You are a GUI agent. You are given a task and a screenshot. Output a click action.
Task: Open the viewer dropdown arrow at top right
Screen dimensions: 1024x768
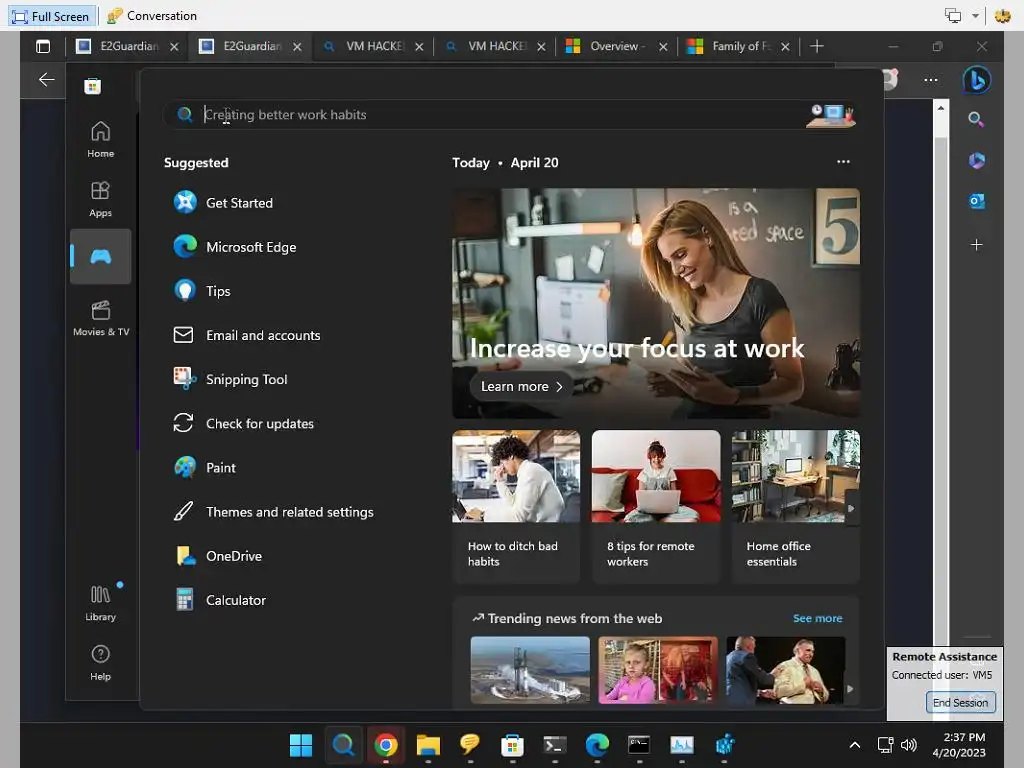coord(974,16)
